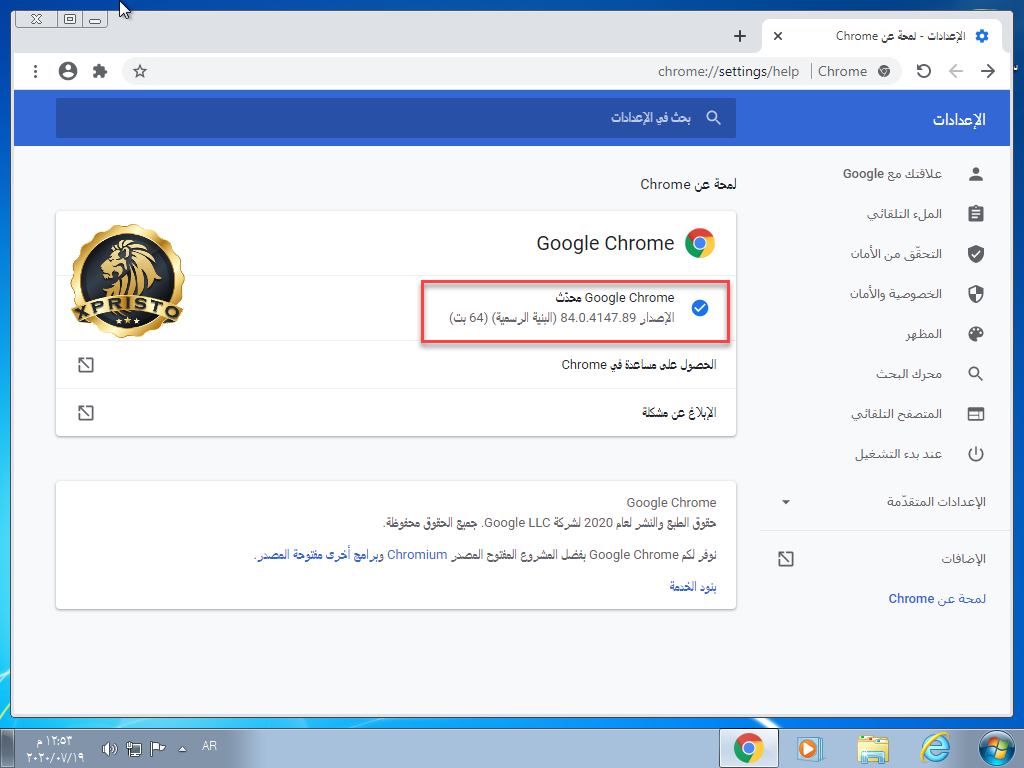Click the AR language indicator

(209, 745)
